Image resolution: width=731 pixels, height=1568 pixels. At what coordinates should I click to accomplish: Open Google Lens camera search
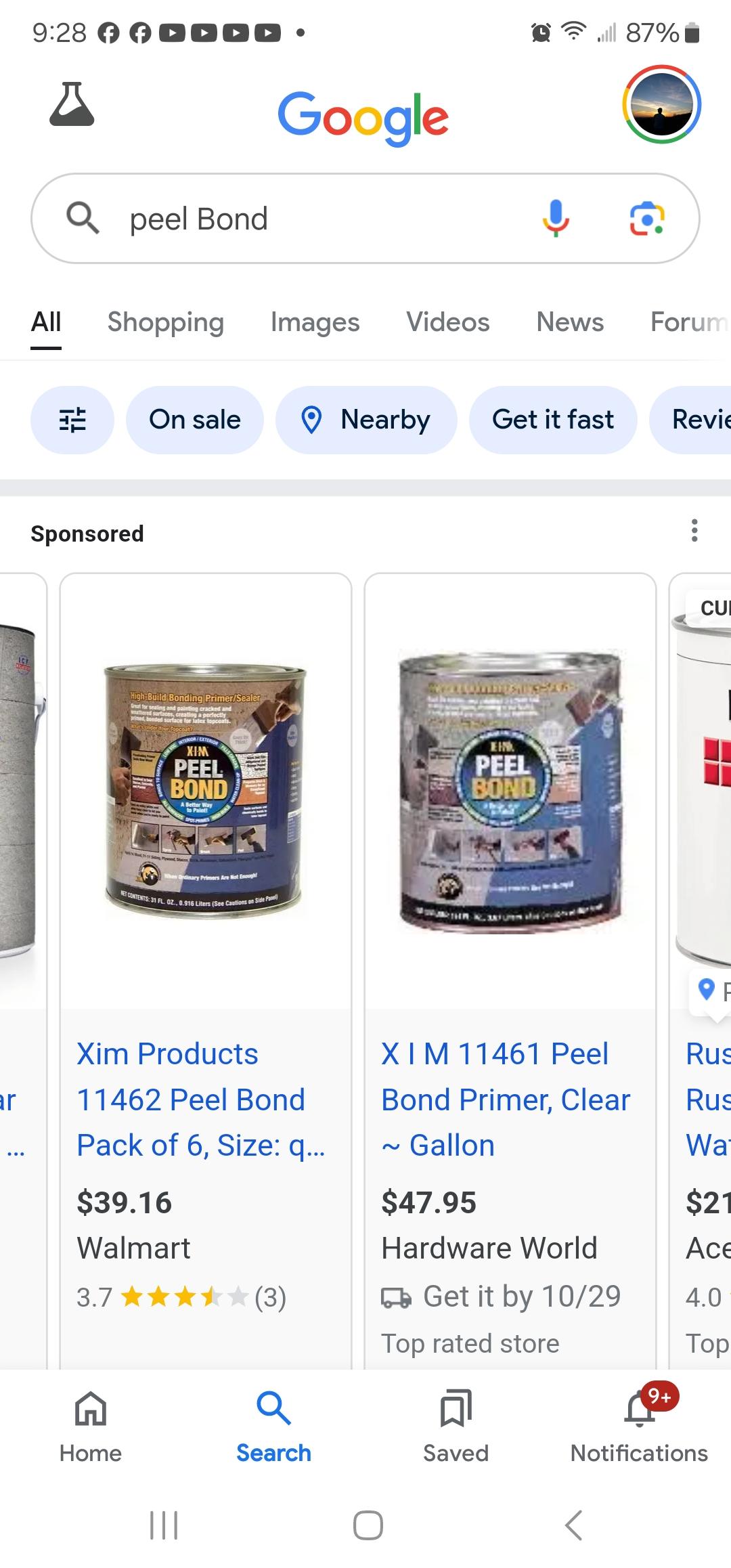pyautogui.click(x=647, y=219)
